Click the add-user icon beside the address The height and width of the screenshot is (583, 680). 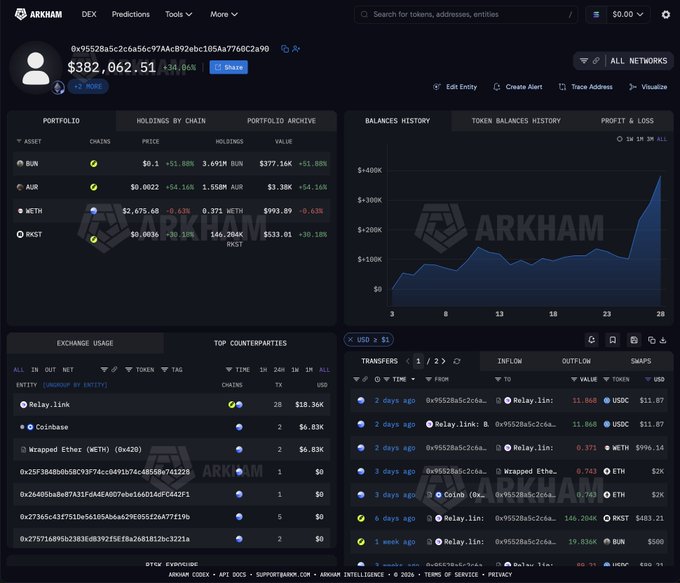(296, 49)
